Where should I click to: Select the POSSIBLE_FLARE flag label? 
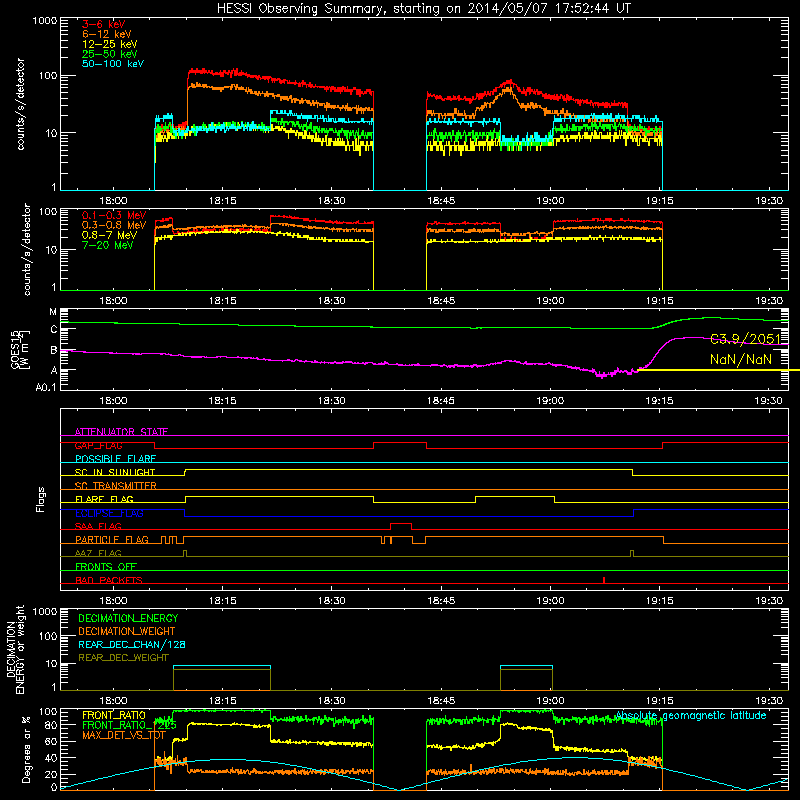click(x=115, y=459)
